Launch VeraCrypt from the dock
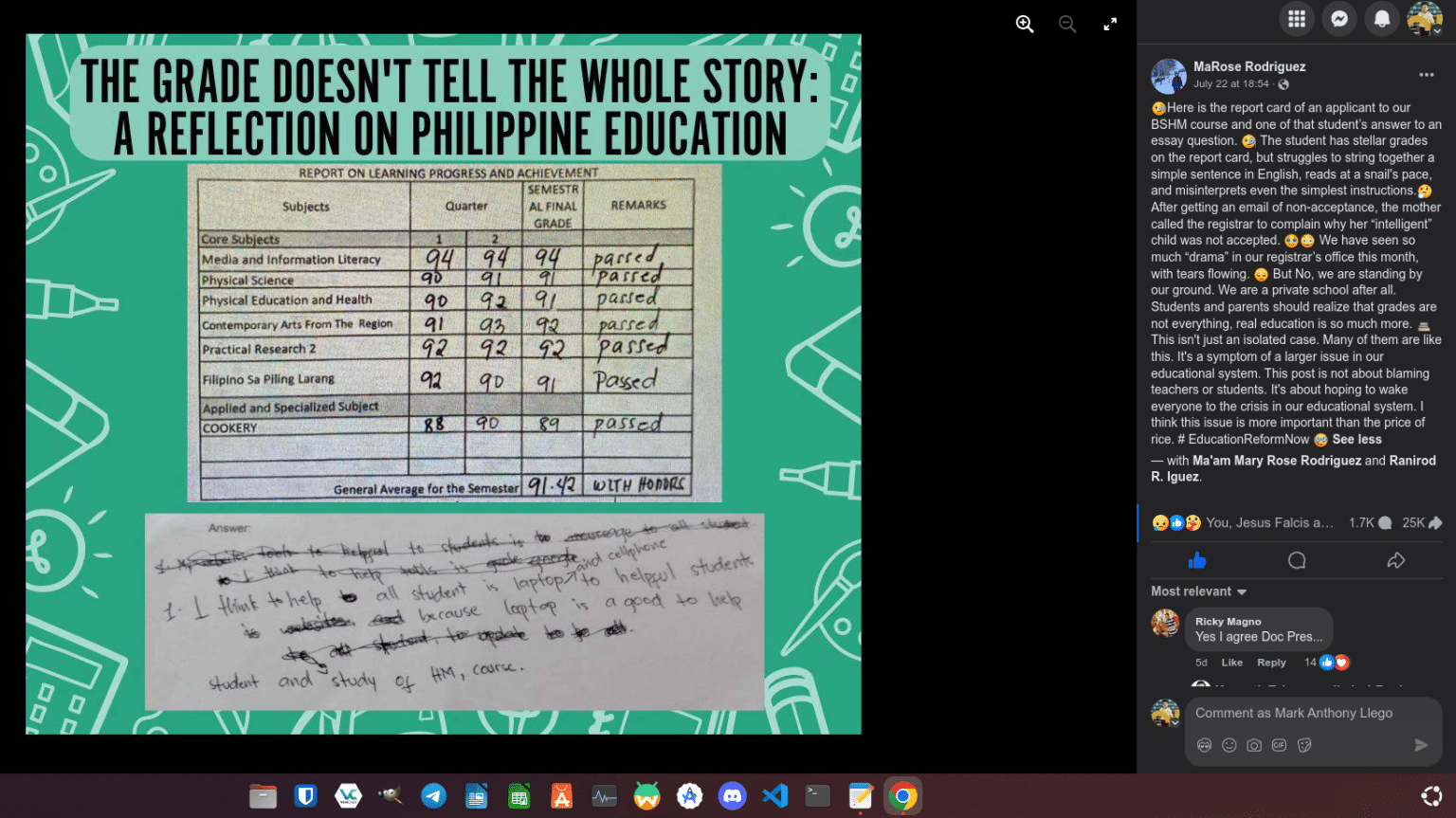 pos(348,796)
